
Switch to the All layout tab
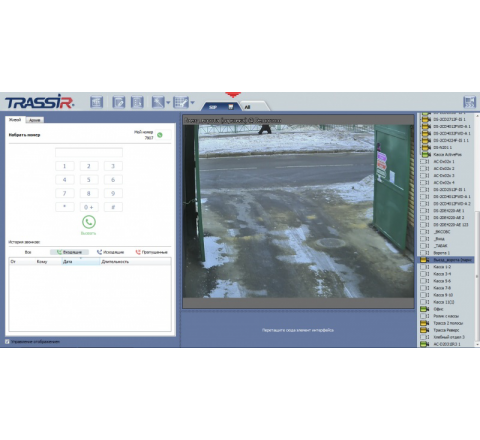(253, 107)
